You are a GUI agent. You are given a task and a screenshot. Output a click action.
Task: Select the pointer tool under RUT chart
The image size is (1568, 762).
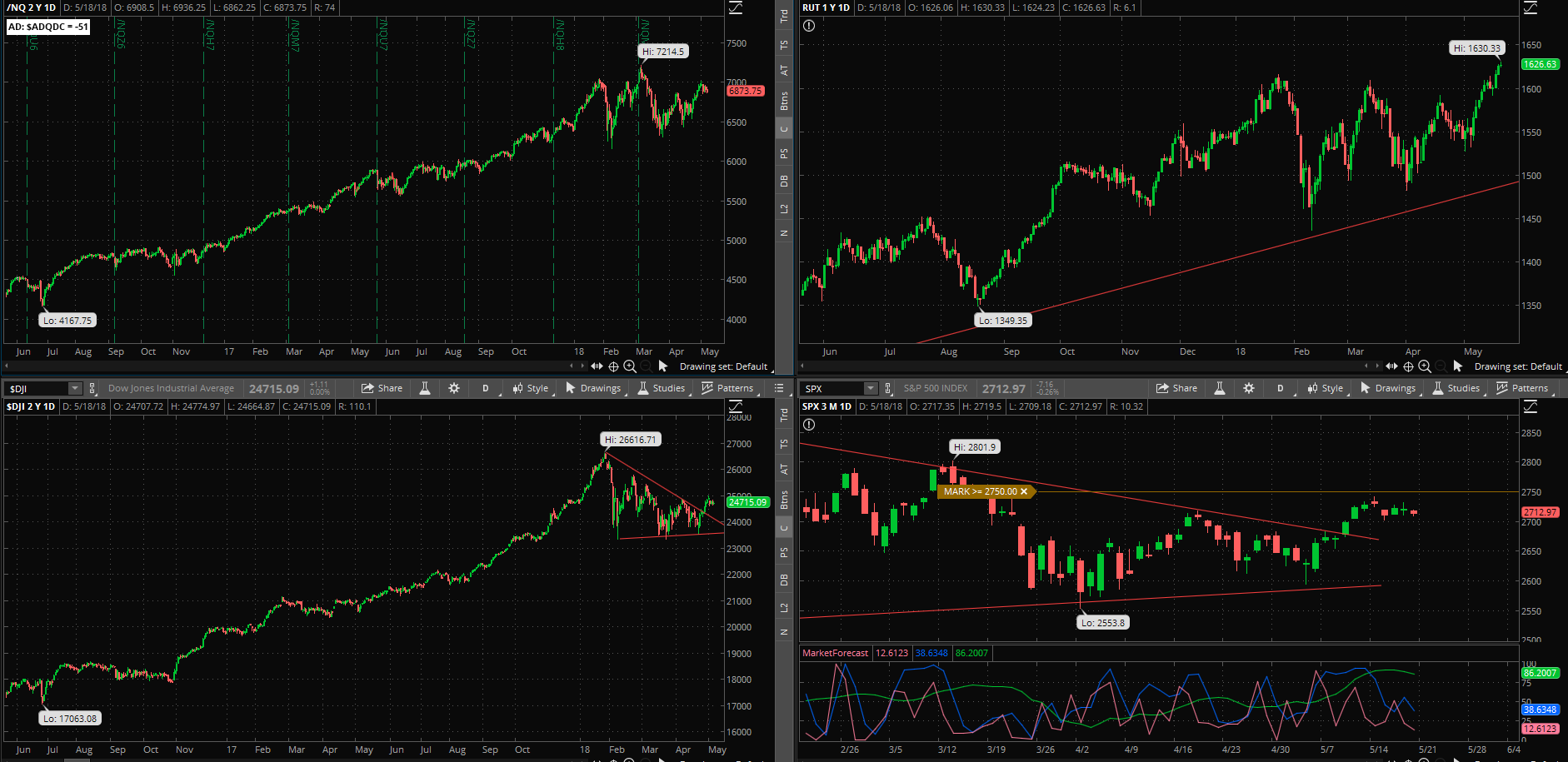[1458, 366]
